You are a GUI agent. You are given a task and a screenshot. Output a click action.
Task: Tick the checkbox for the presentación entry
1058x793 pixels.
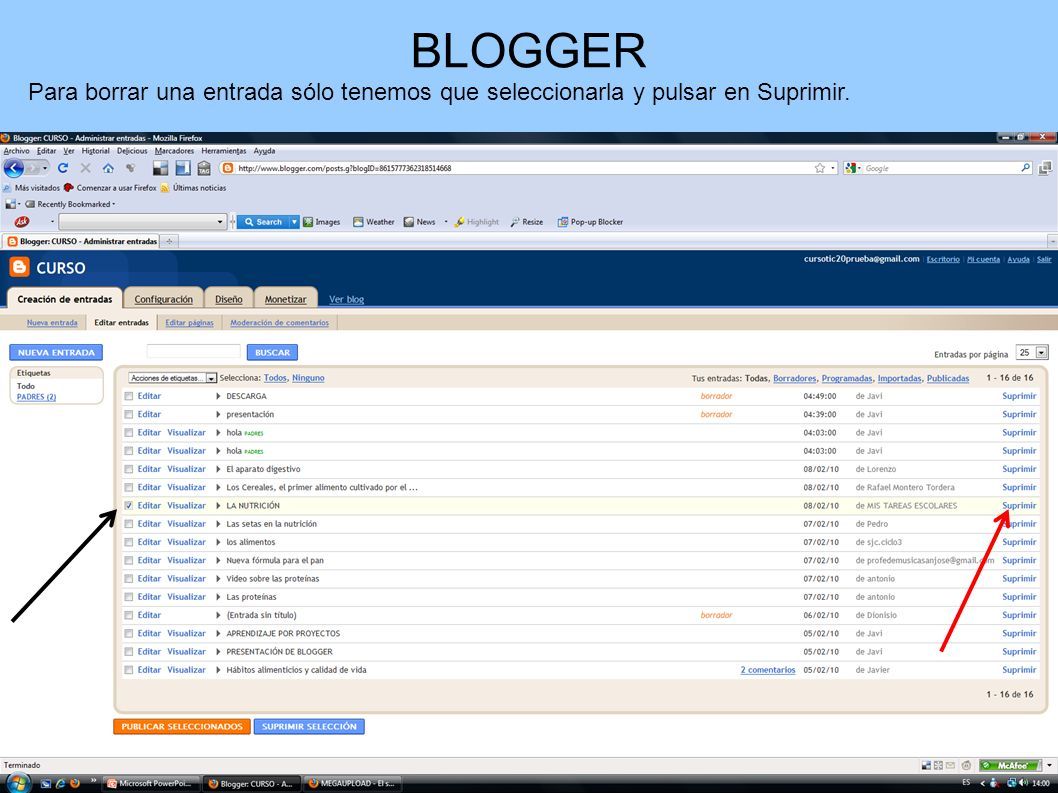click(129, 414)
